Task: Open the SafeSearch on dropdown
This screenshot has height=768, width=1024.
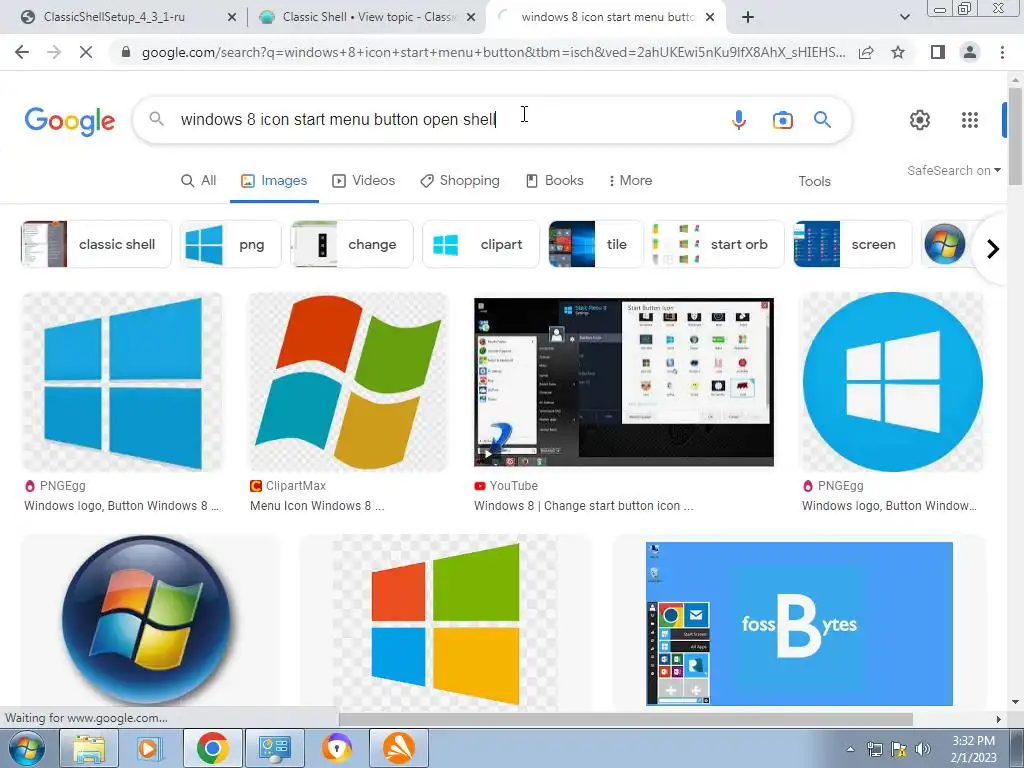Action: [953, 170]
